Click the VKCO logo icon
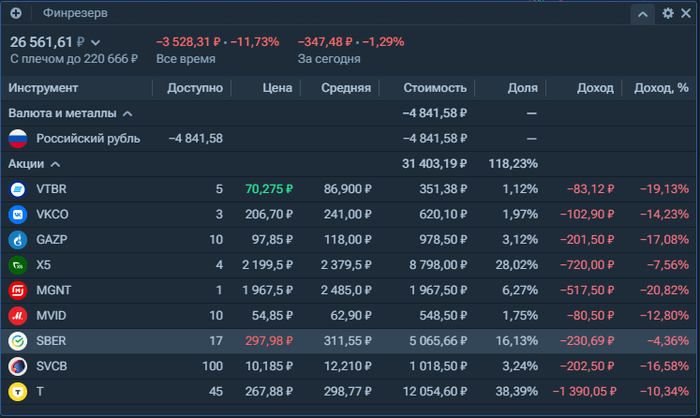 tap(18, 214)
